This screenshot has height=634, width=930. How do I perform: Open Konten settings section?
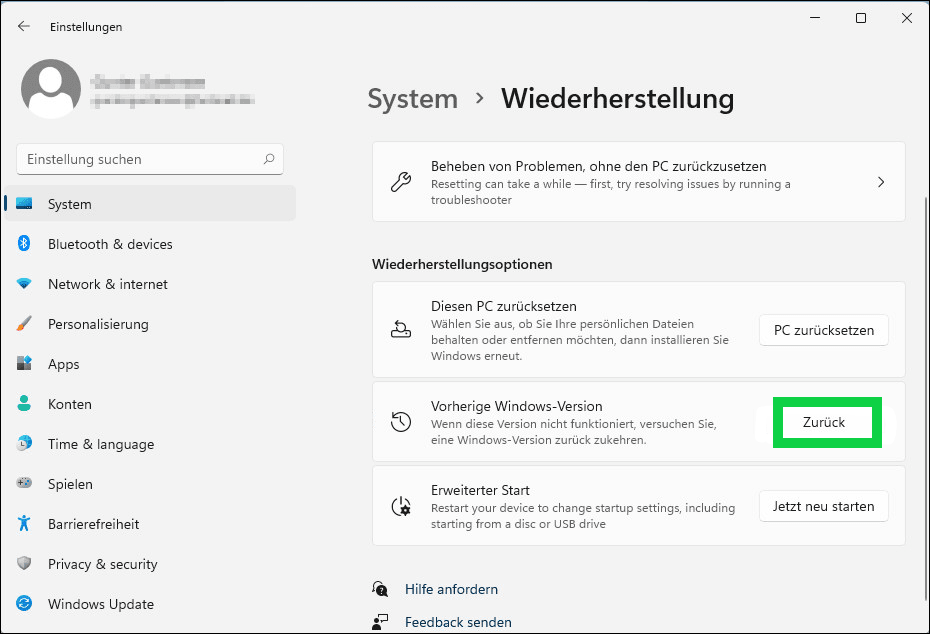70,404
